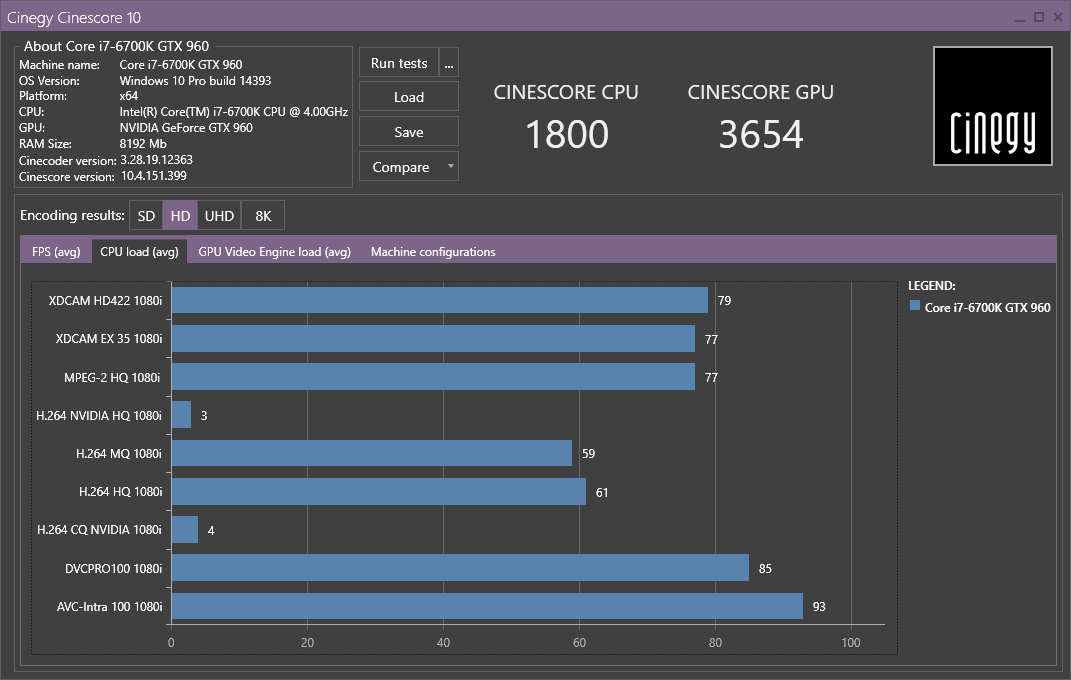The height and width of the screenshot is (680, 1071).
Task: Click the H.264 MQ 1080i bar
Action: [x=372, y=453]
